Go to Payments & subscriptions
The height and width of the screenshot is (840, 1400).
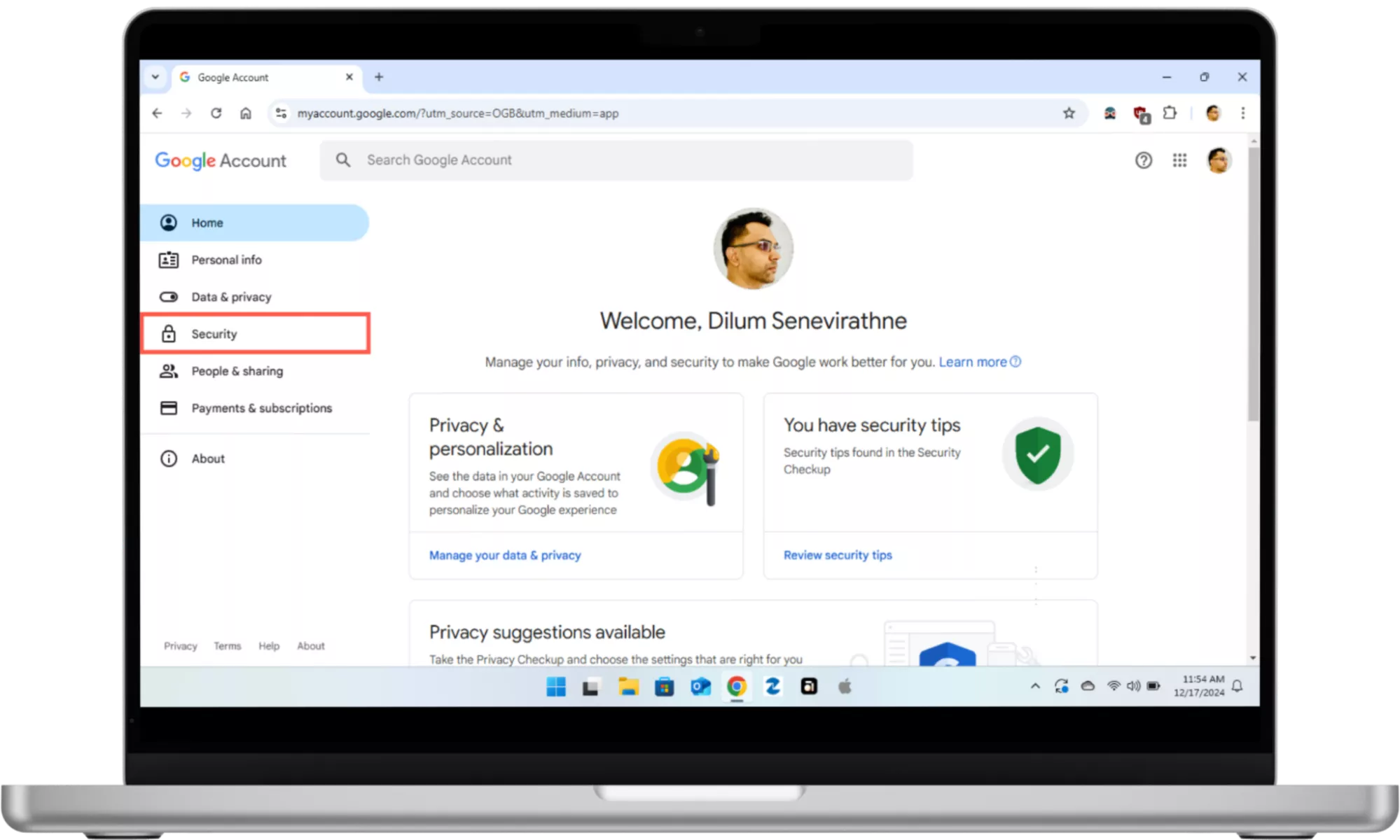pos(261,408)
